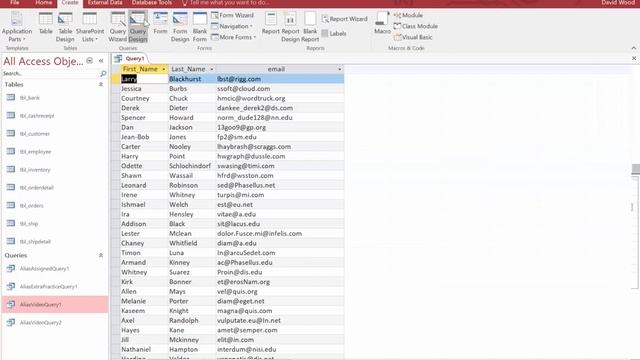The height and width of the screenshot is (360, 640).
Task: Insert a Class Module
Action: [416, 26]
